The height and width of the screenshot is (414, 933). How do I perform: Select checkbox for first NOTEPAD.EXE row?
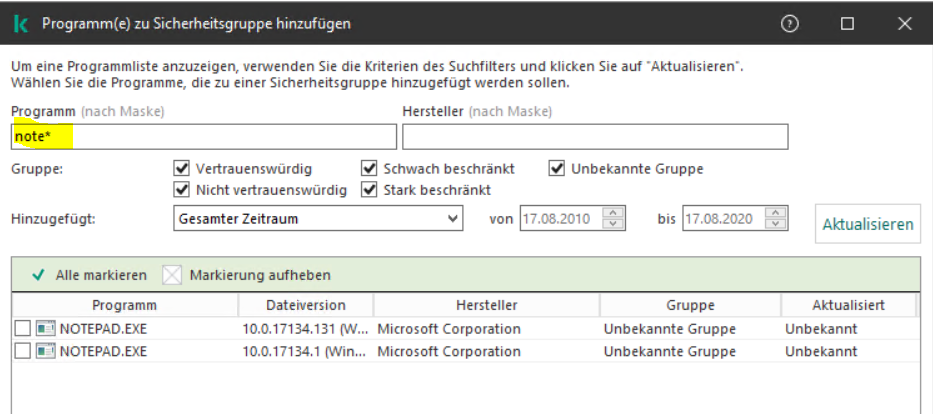pos(23,329)
